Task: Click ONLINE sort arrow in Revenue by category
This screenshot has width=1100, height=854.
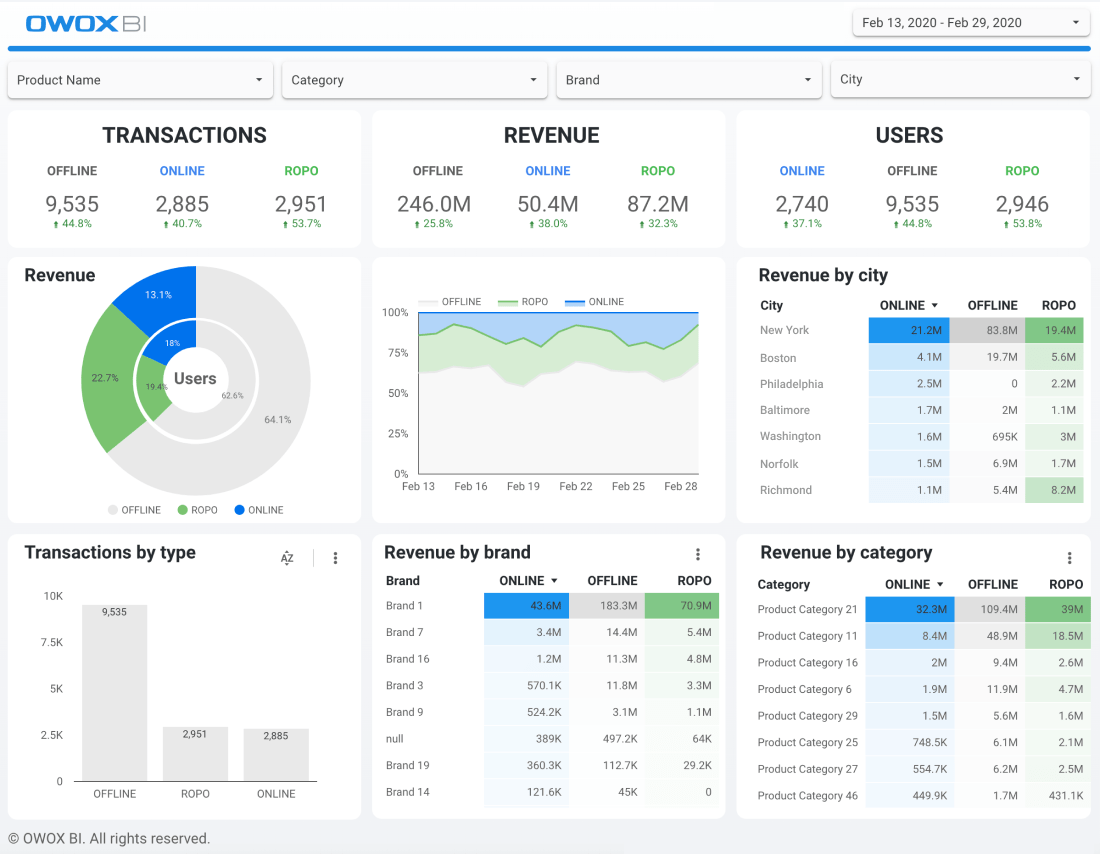Action: coord(940,585)
